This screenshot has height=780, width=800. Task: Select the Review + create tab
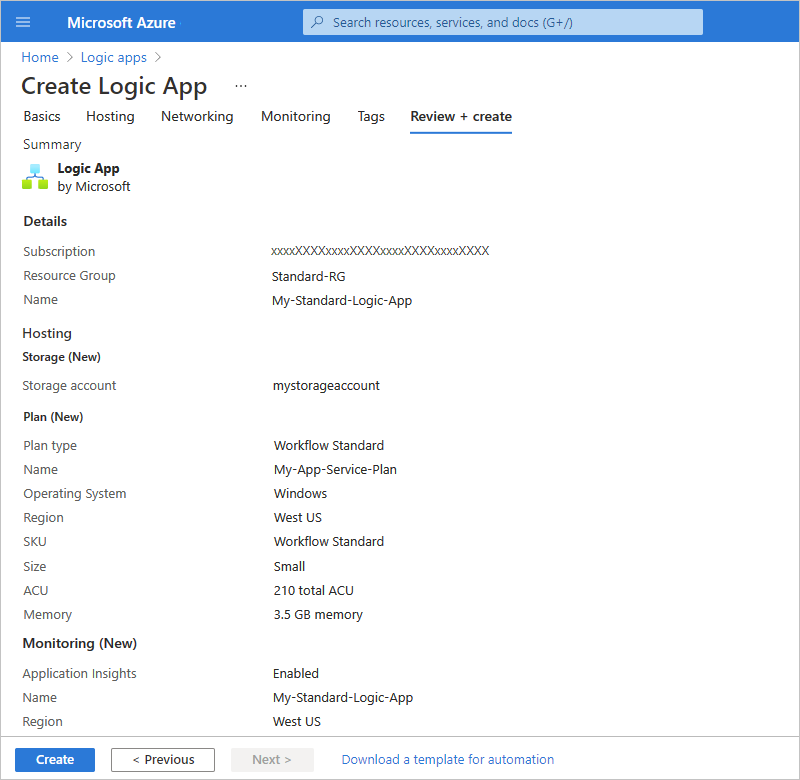pos(461,116)
